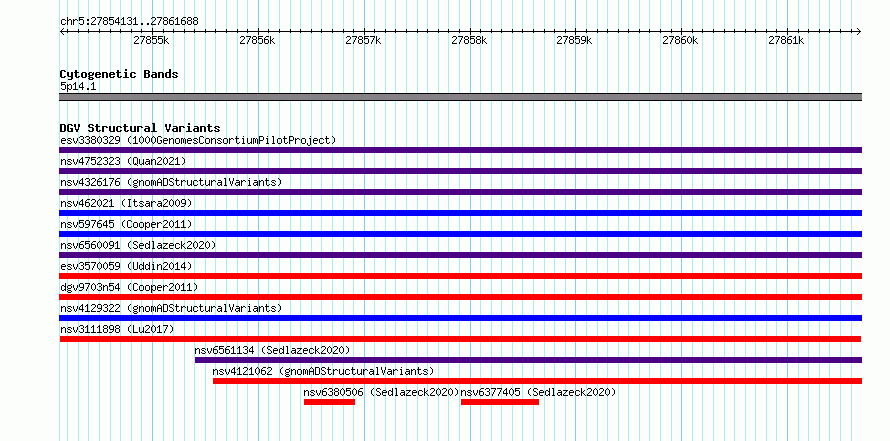Screen dimensions: 890x441
Task: Click the nsv462021 (Itsara2009) label
Action: pos(126,203)
